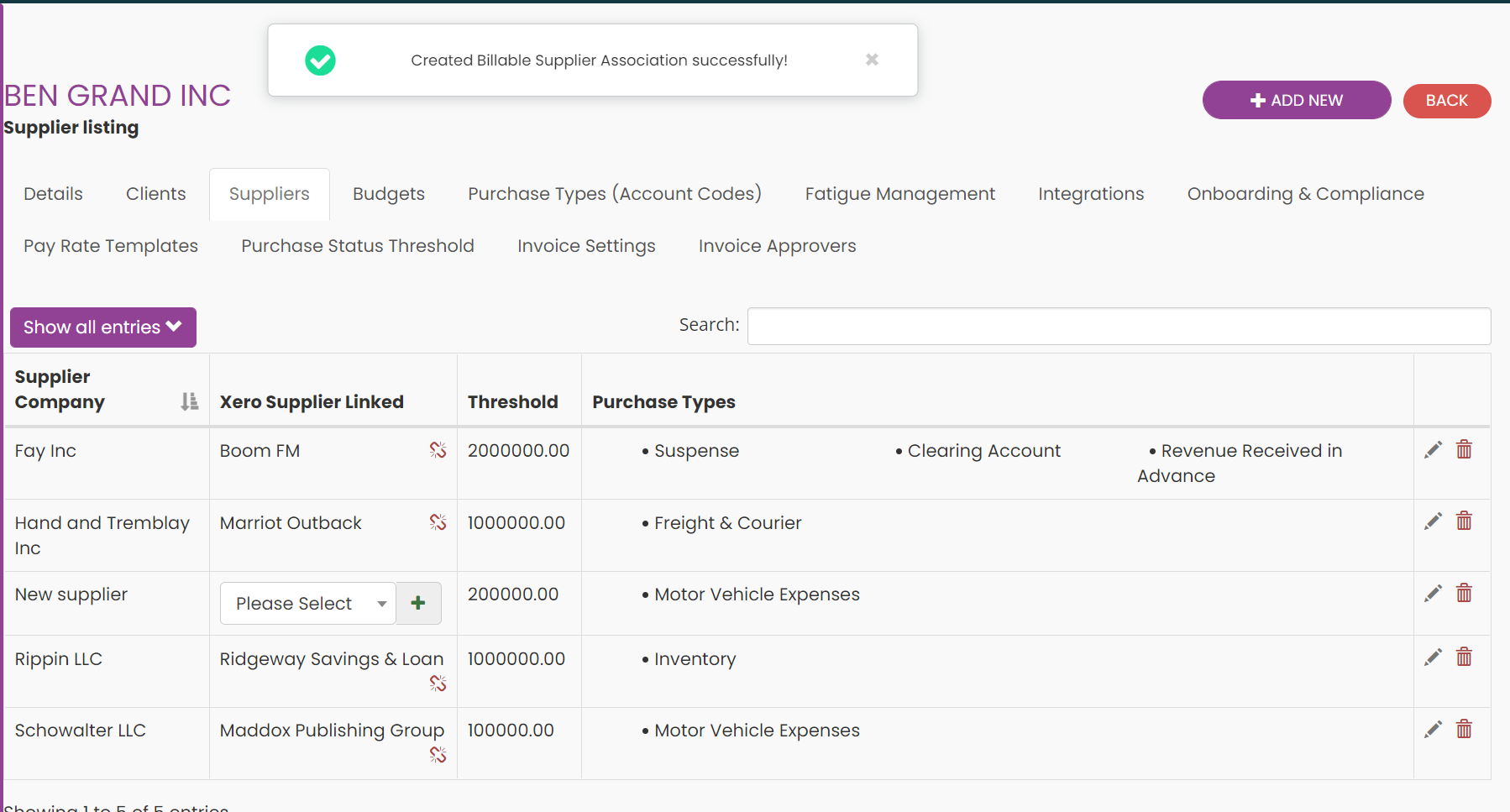Click BEN GRAND INC heading
The height and width of the screenshot is (812, 1510).
coord(118,96)
